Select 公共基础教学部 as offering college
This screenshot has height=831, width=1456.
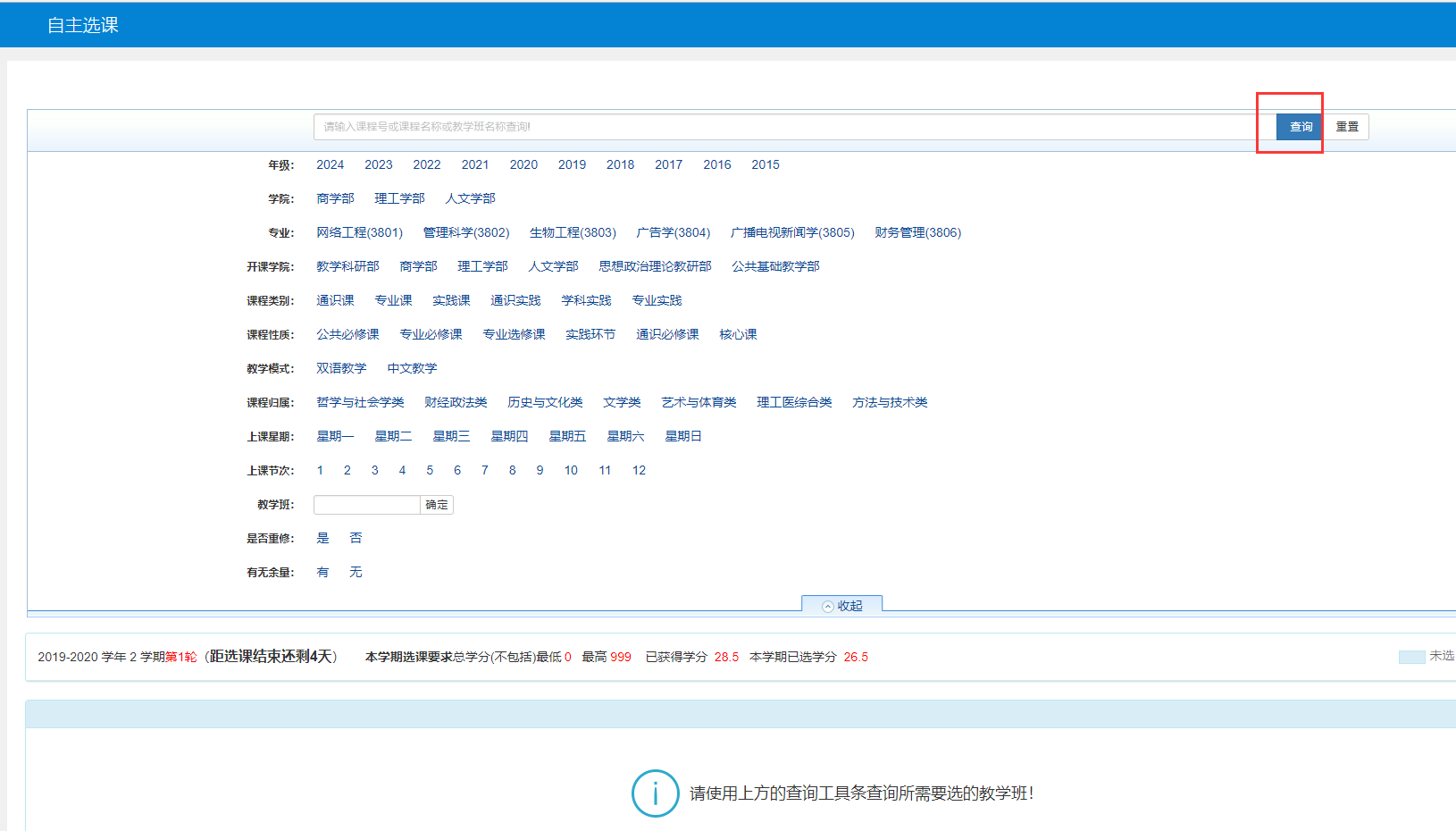pyautogui.click(x=775, y=266)
